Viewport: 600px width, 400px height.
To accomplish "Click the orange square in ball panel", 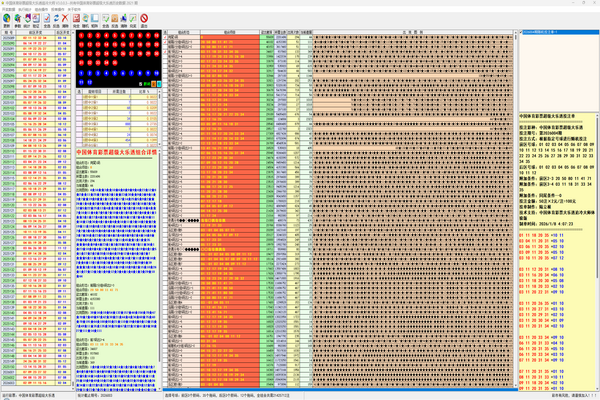I will (x=153, y=84).
